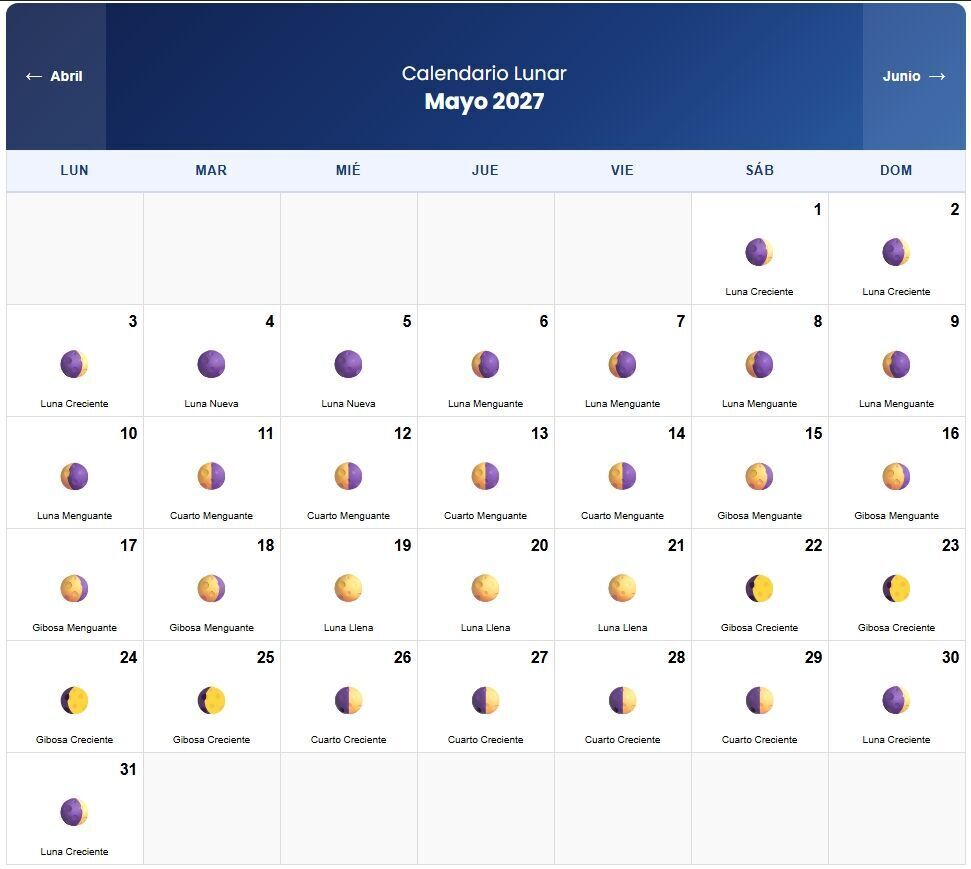The height and width of the screenshot is (869, 971).
Task: Click the moon icon on May 31
Action: coord(74,813)
